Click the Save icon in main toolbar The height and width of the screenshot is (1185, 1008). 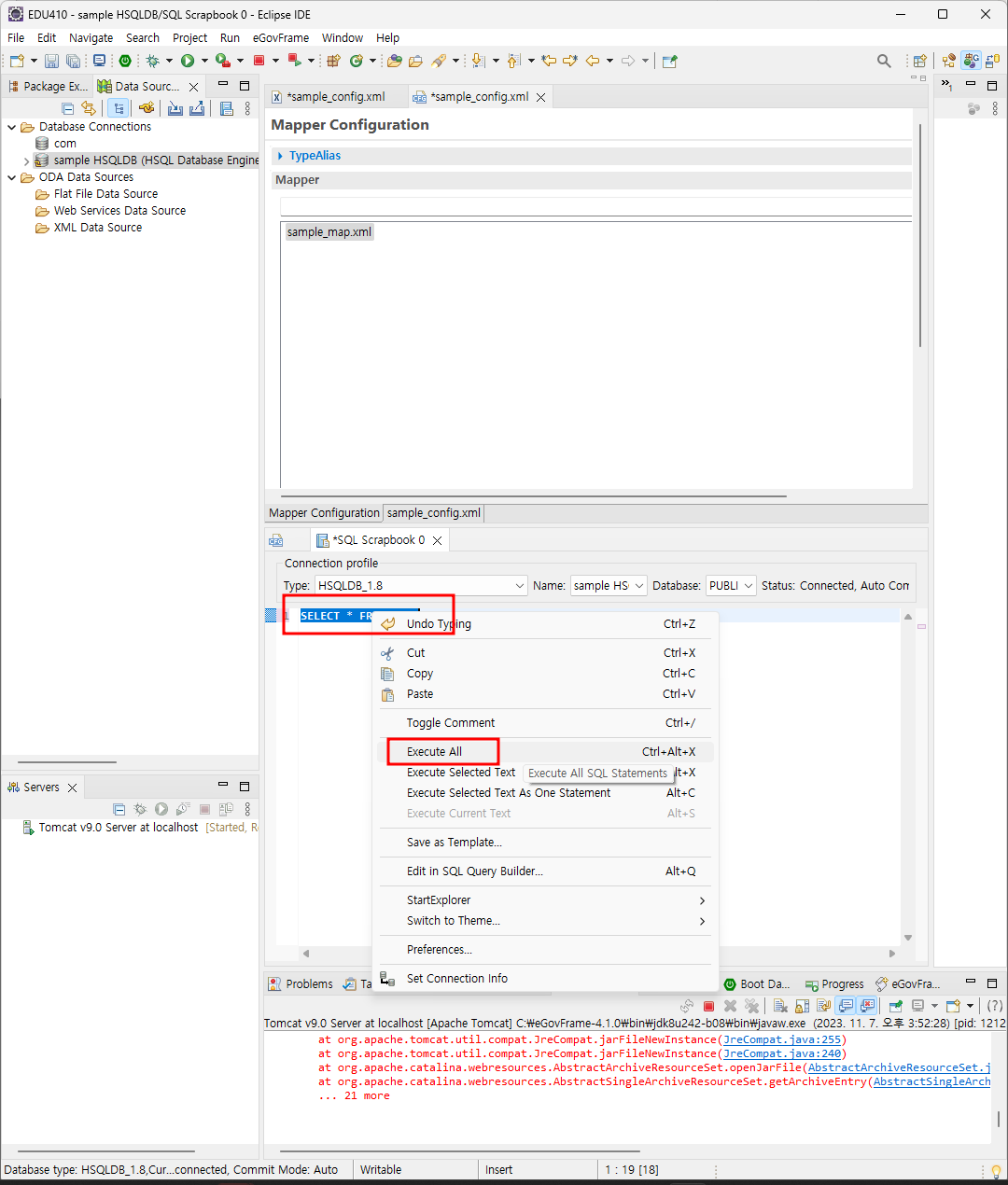51,62
